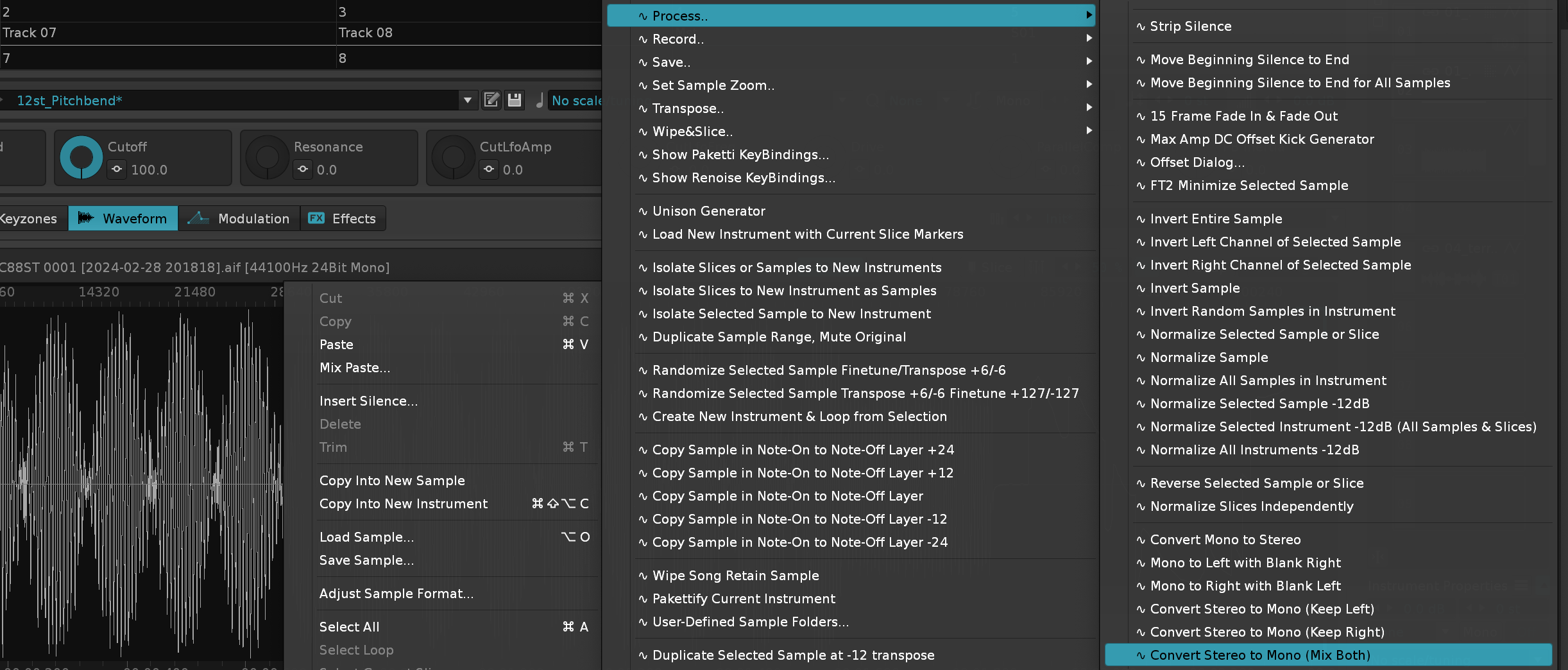This screenshot has height=670, width=1568.
Task: Toggle the Resonance macro mapping button
Action: [303, 169]
